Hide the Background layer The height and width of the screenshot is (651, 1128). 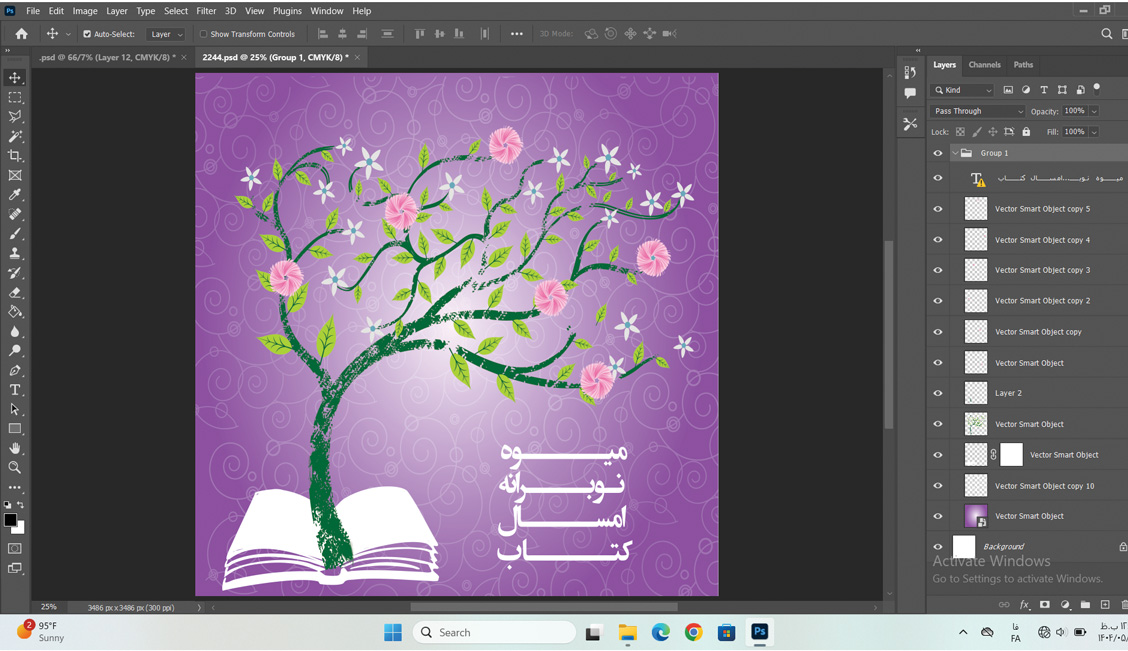(x=937, y=547)
